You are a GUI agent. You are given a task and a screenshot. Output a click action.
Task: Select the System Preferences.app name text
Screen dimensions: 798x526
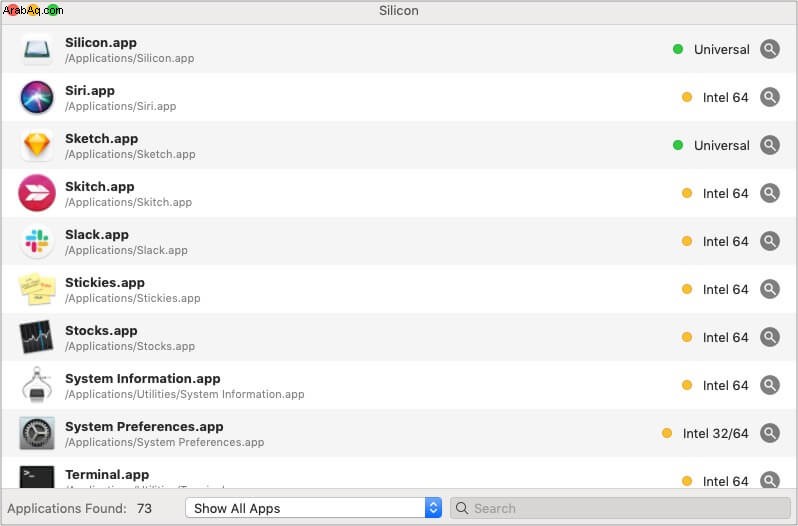point(144,426)
